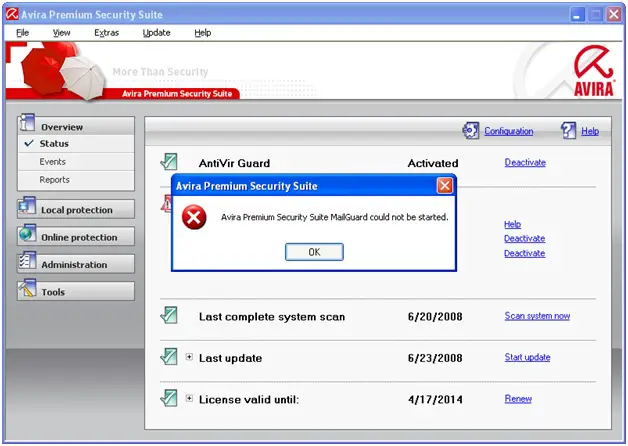Click the 6/23/2008 update date

point(435,358)
